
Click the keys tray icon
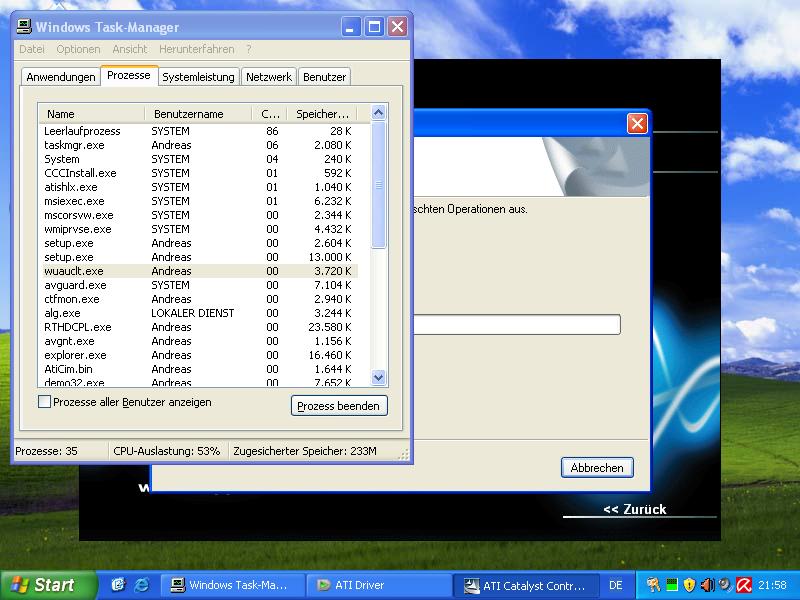coord(654,585)
